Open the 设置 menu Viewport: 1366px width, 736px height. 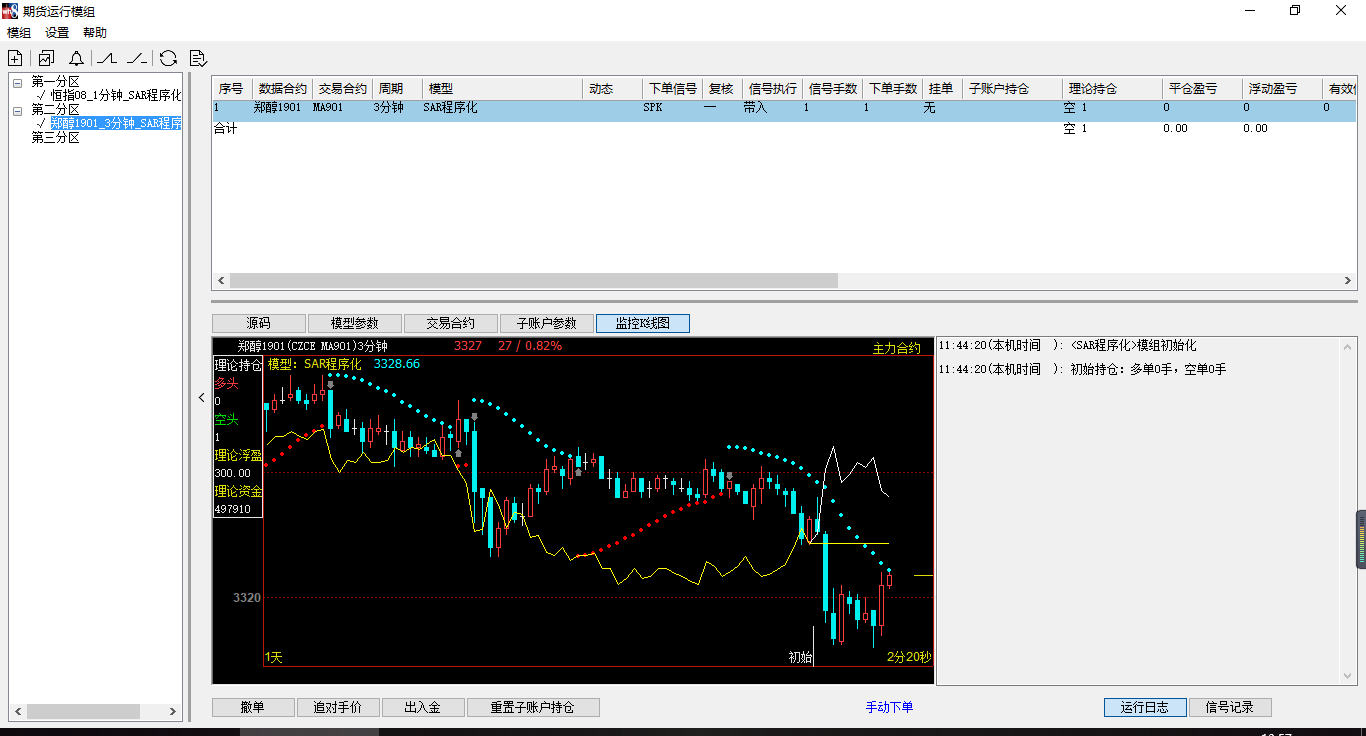click(57, 33)
